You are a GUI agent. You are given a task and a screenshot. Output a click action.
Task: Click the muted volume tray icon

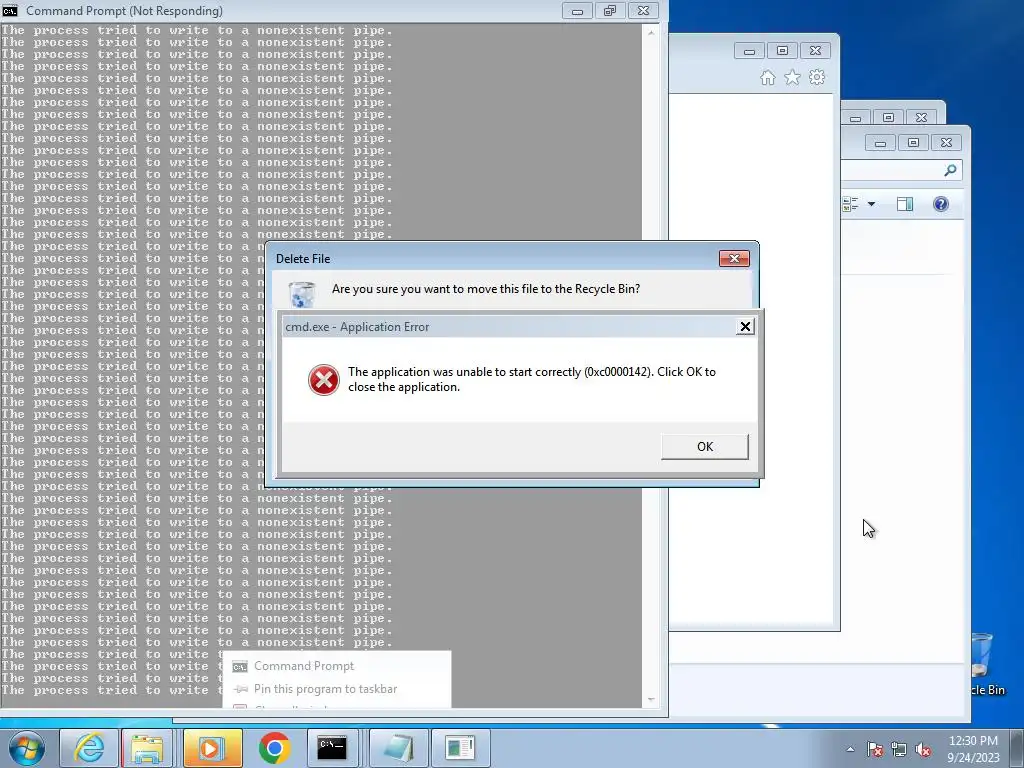tap(923, 749)
